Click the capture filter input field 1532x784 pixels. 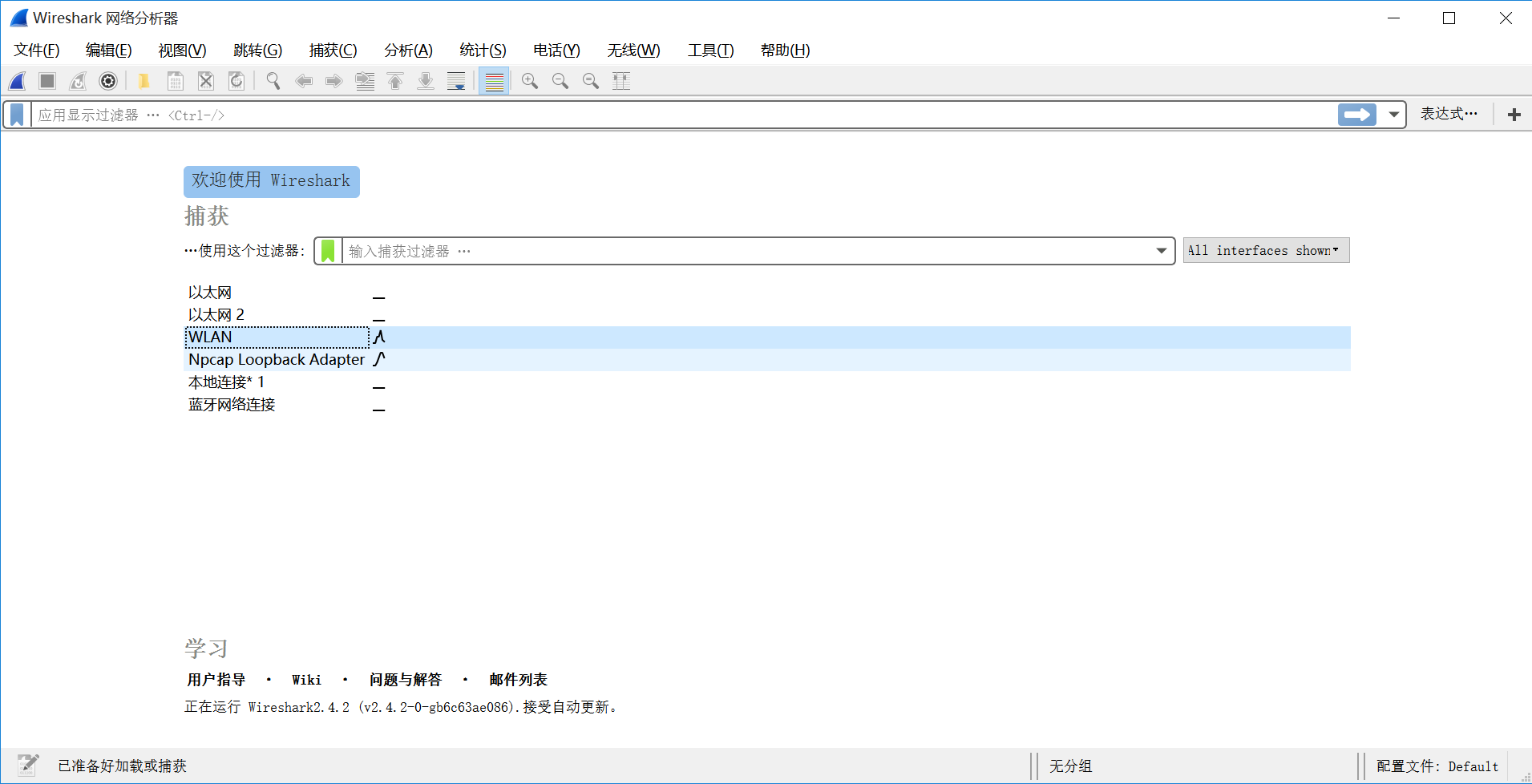[746, 251]
